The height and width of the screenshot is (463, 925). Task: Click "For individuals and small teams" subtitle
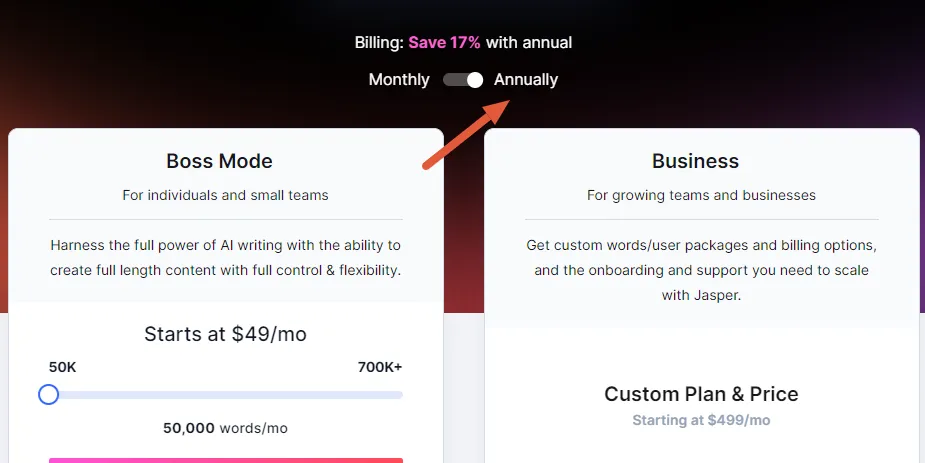[x=225, y=195]
